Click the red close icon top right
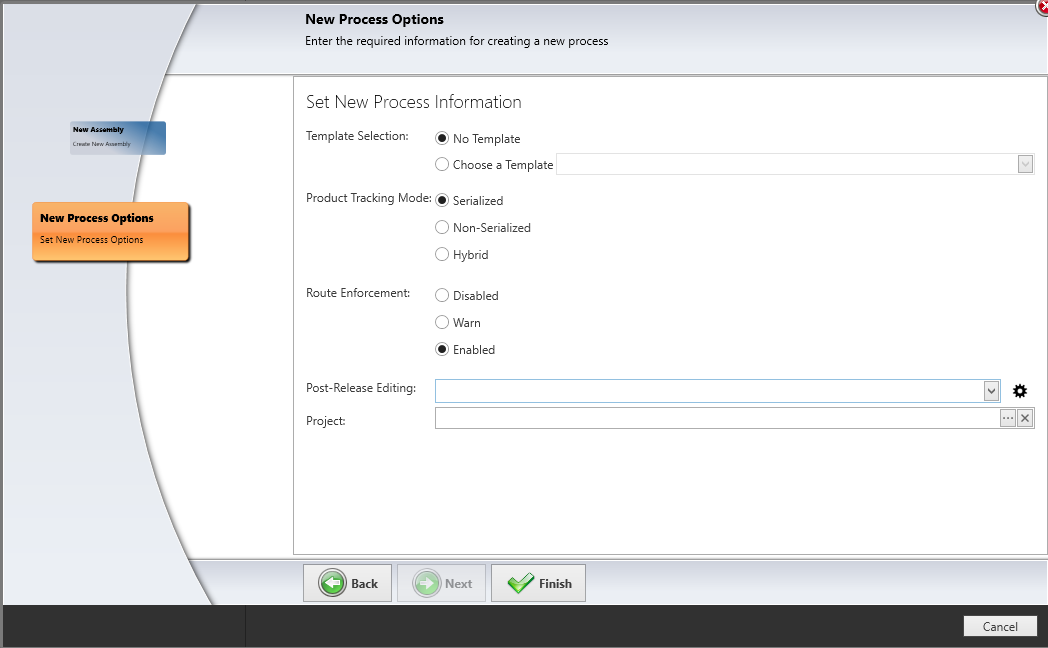The image size is (1048, 648). click(1040, 8)
